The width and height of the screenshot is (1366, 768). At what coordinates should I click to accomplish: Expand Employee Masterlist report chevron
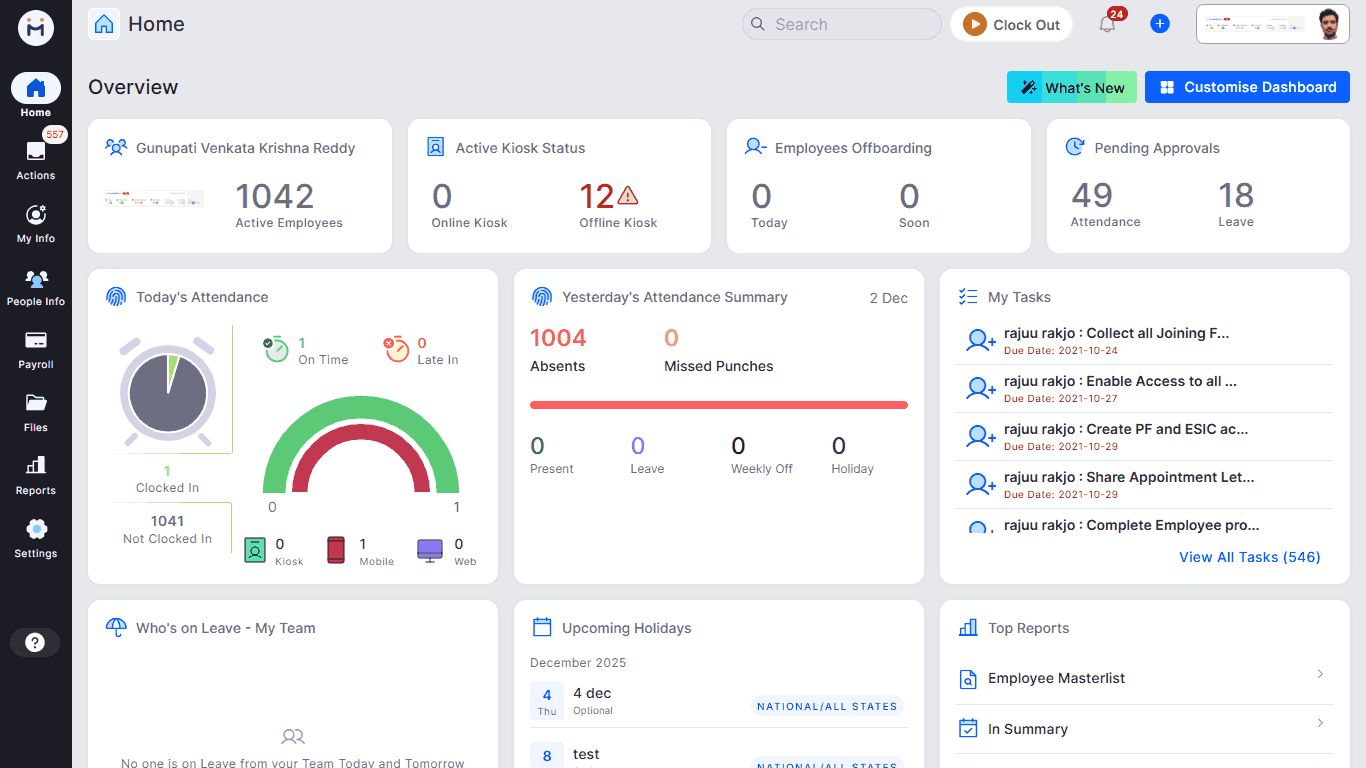tap(1320, 674)
